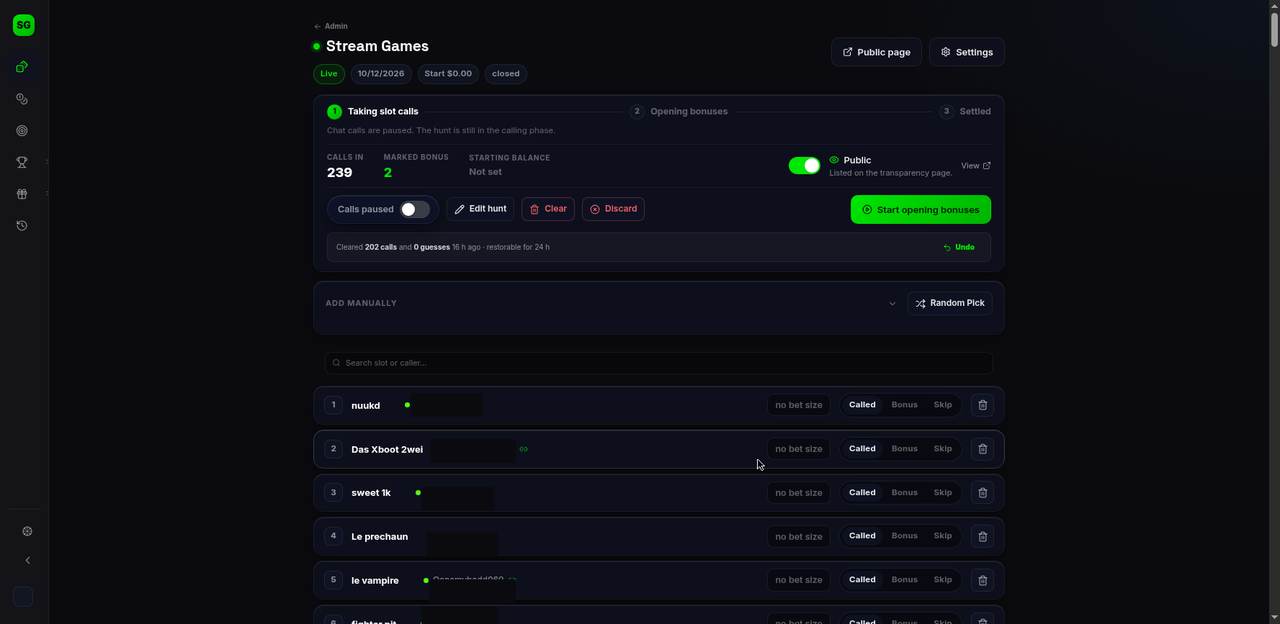Viewport: 1280px width, 624px height.
Task: Open hunt Settings
Action: [x=967, y=52]
